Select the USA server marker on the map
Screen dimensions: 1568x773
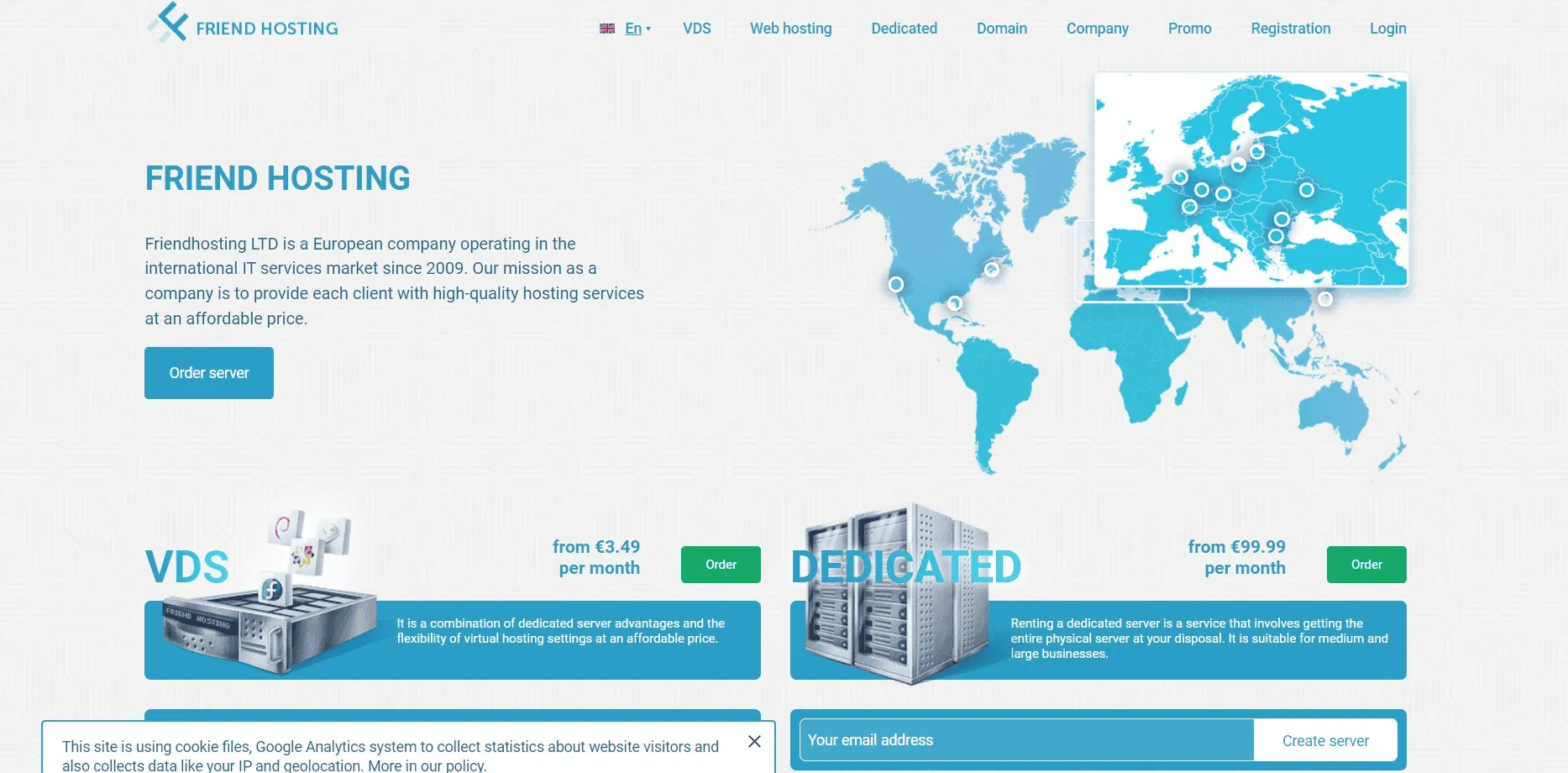pos(896,284)
